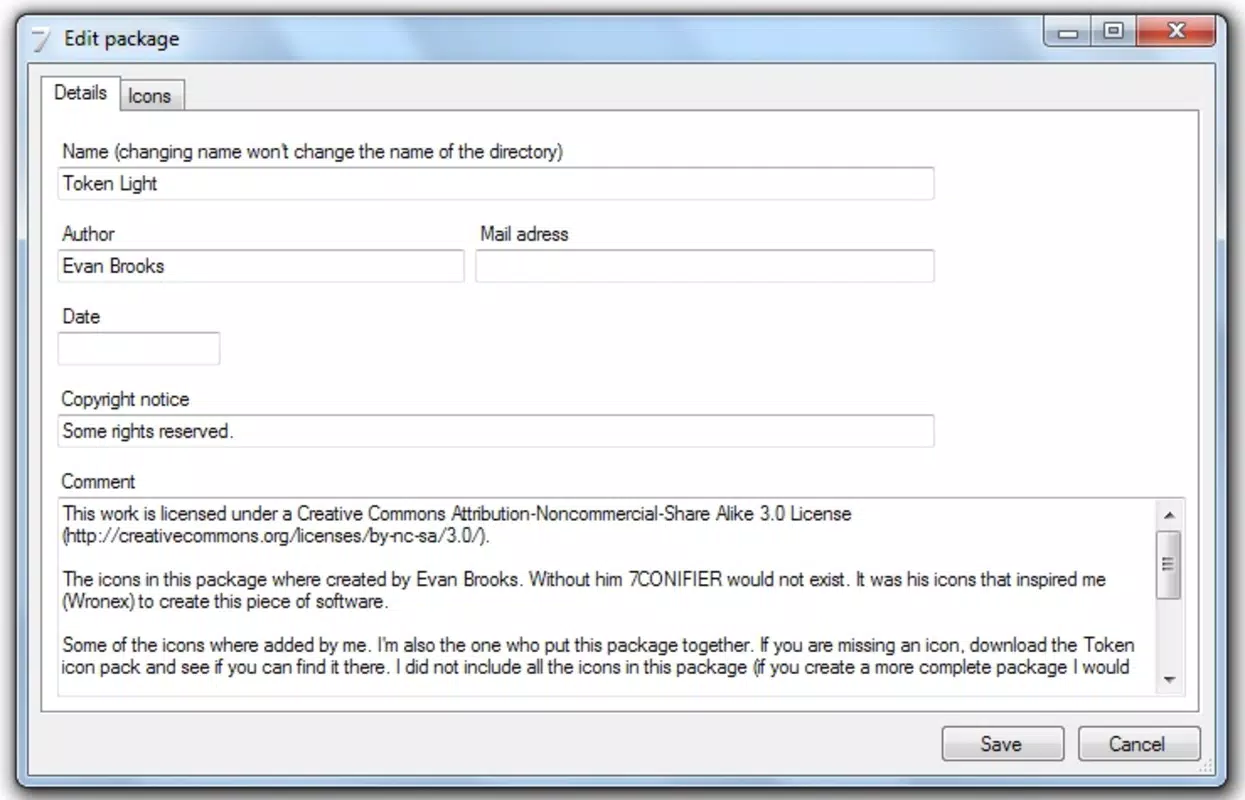Screen dimensions: 1245x800
Task: Minimize the Edit package window
Action: point(1069,33)
